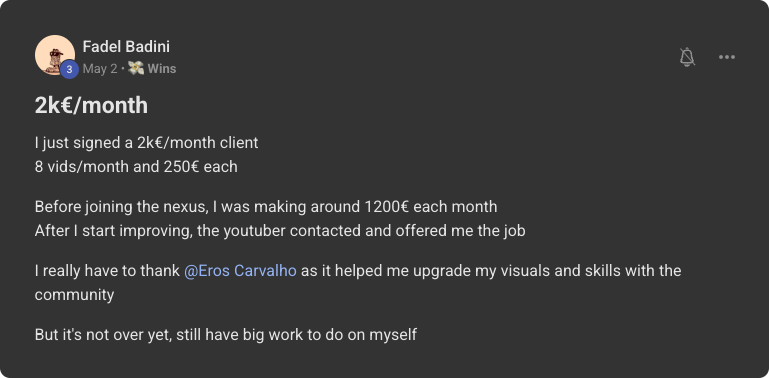Viewport: 769px width, 378px height.
Task: Click the May 2 post timestamp
Action: [100, 69]
